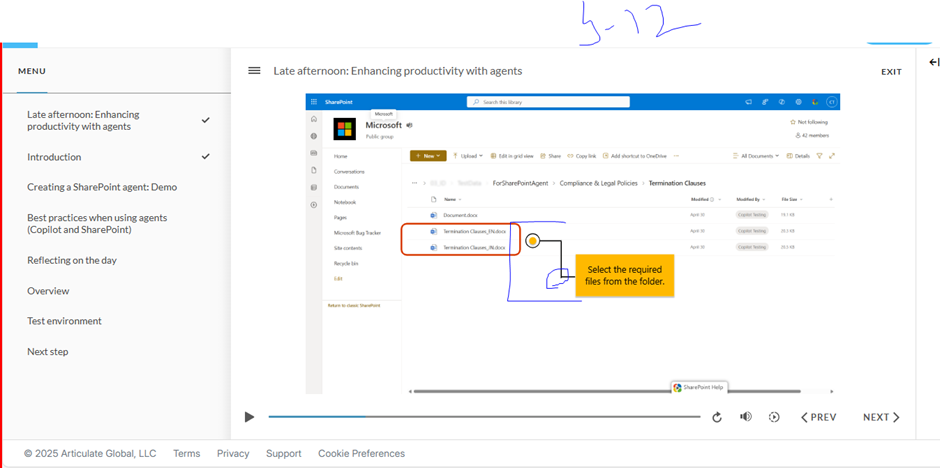This screenshot has height=468, width=940.
Task: Open the Compliance & Legal Policies breadcrumb
Action: coord(599,183)
